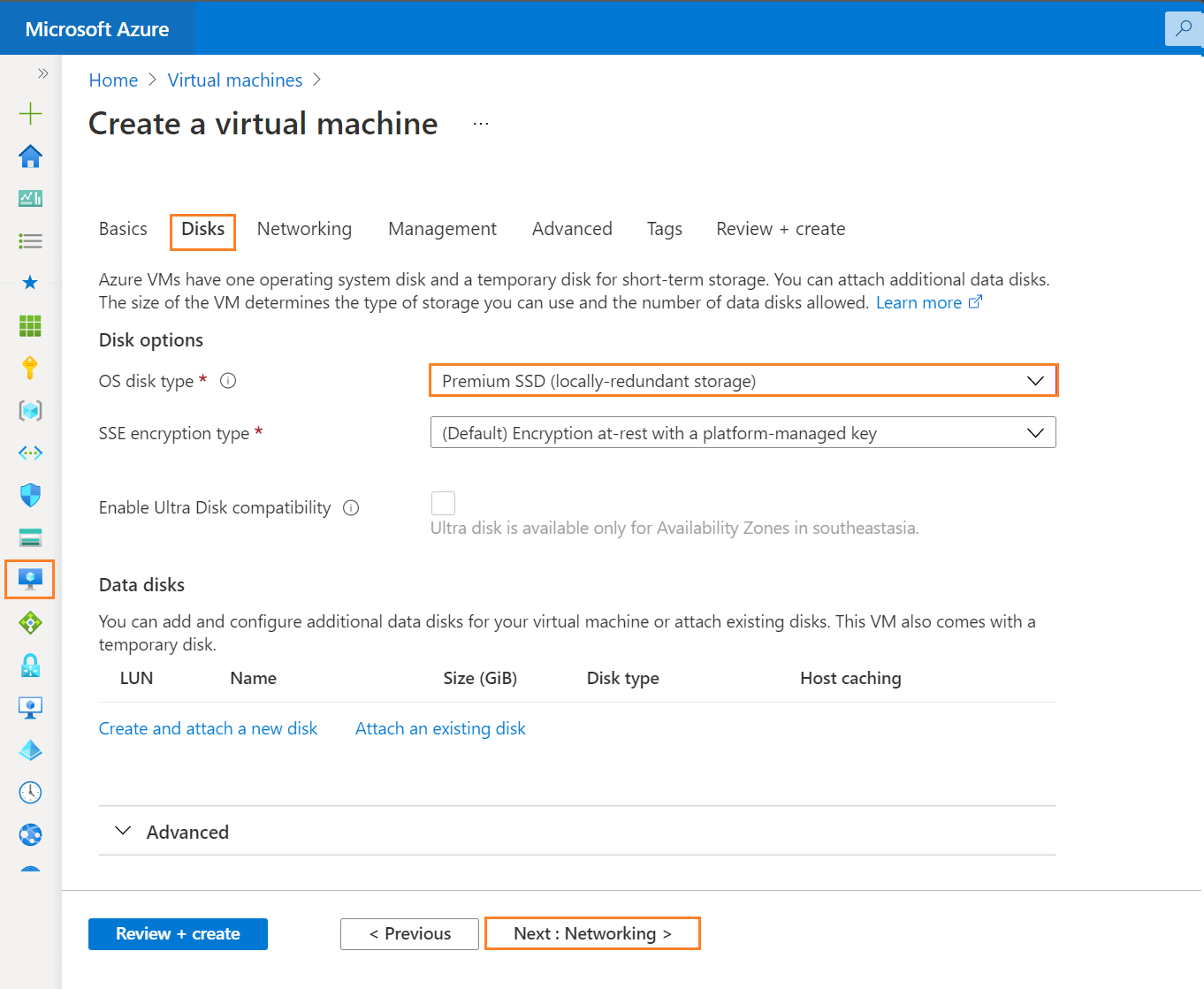Open All resources green grid icon

coord(30,325)
